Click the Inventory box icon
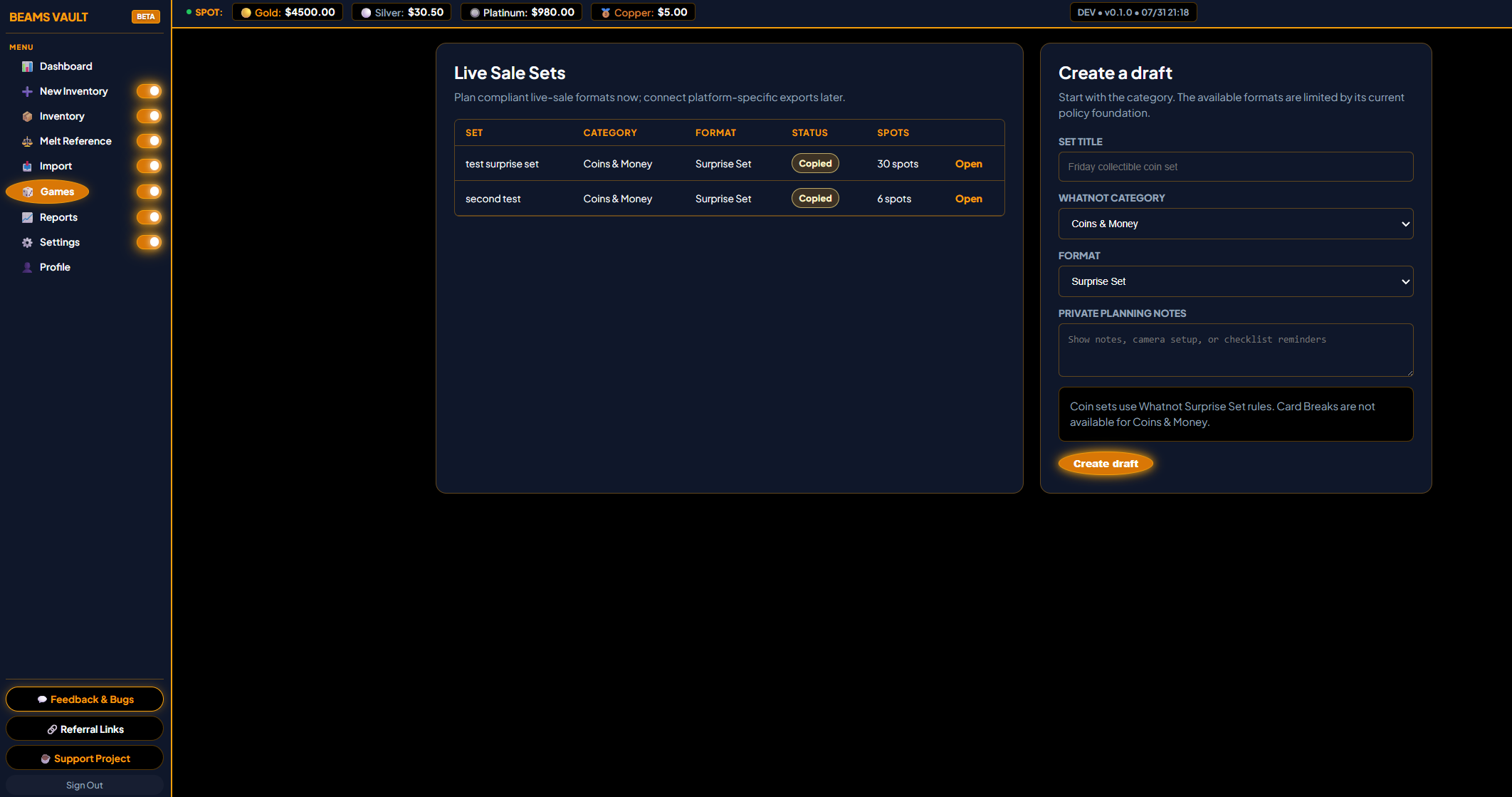The image size is (1512, 797). pyautogui.click(x=27, y=116)
